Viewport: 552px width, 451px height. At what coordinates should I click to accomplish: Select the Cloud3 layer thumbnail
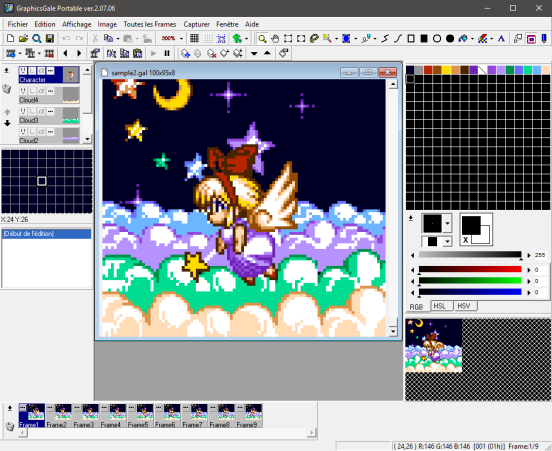(x=71, y=115)
